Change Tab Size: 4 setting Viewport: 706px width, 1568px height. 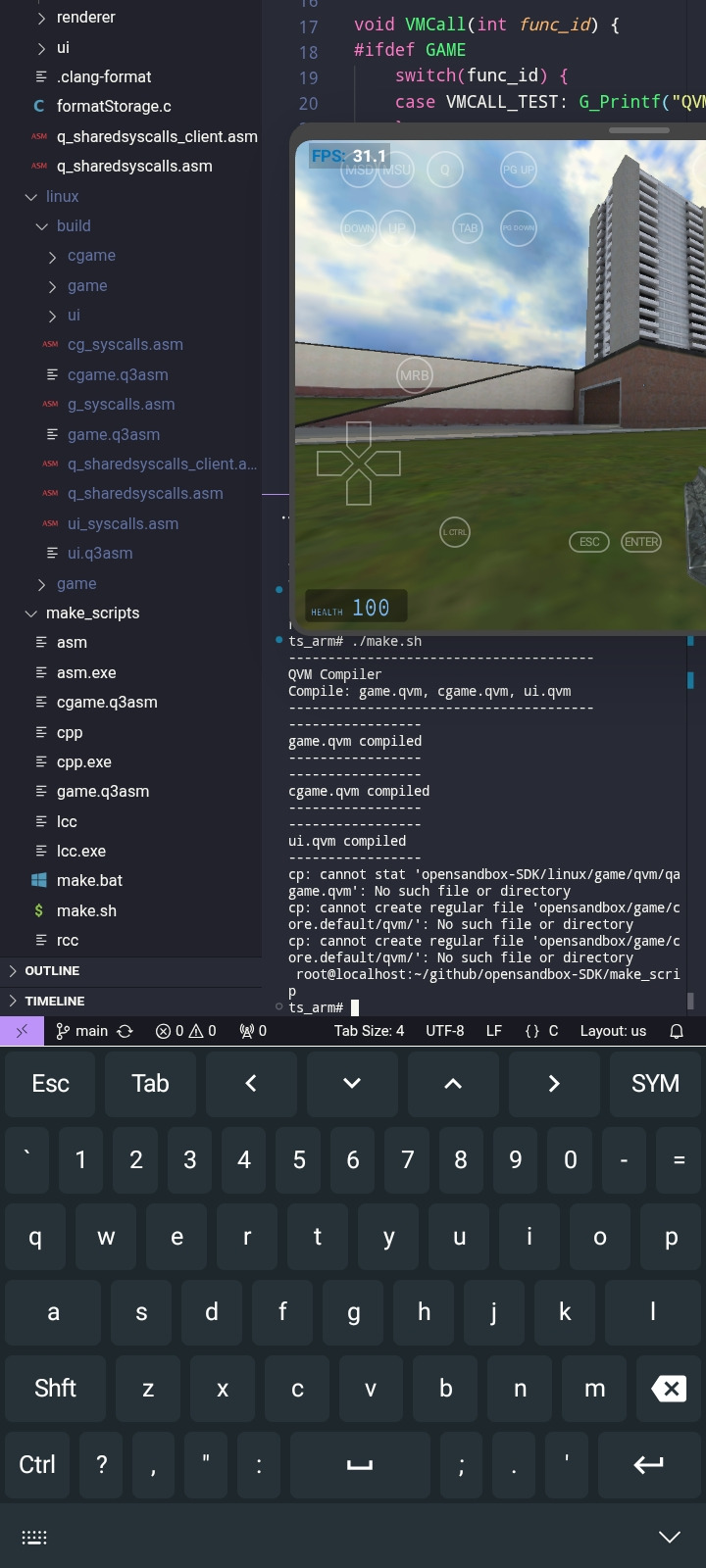click(x=369, y=1031)
